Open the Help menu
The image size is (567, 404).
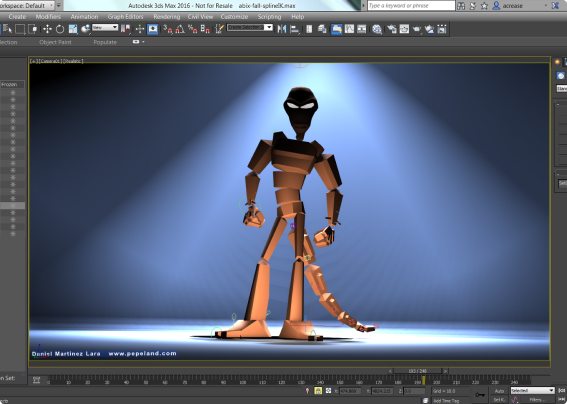(298, 17)
